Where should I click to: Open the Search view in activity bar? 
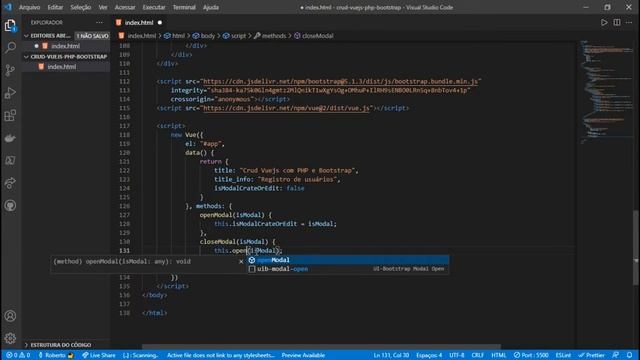tap(10, 48)
